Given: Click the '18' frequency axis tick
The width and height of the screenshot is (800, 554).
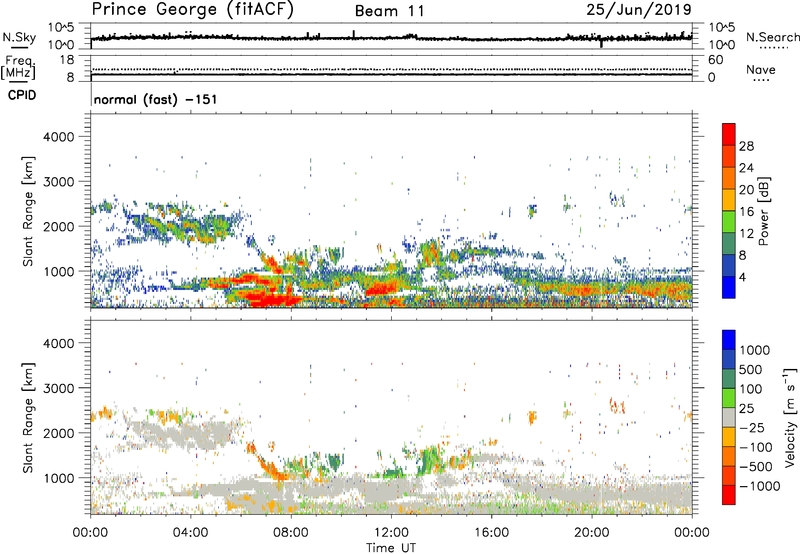Looking at the screenshot, I should (67, 60).
